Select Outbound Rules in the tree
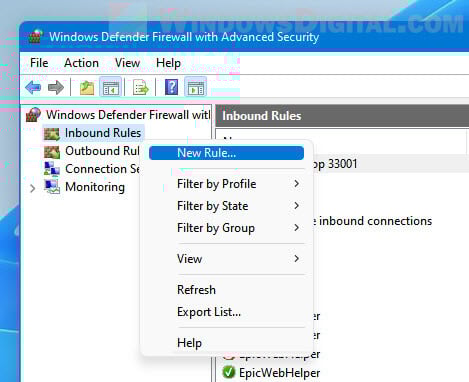 coord(102,151)
